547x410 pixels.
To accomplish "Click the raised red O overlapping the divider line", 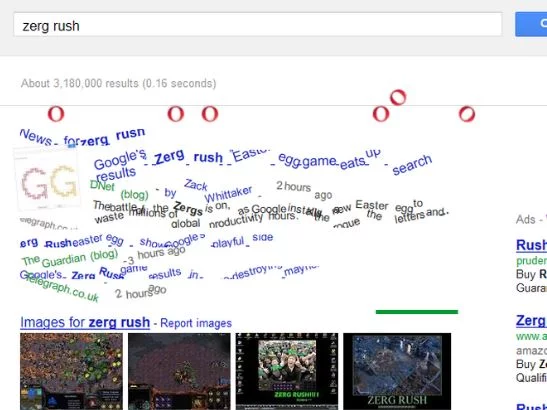I will coord(398,97).
